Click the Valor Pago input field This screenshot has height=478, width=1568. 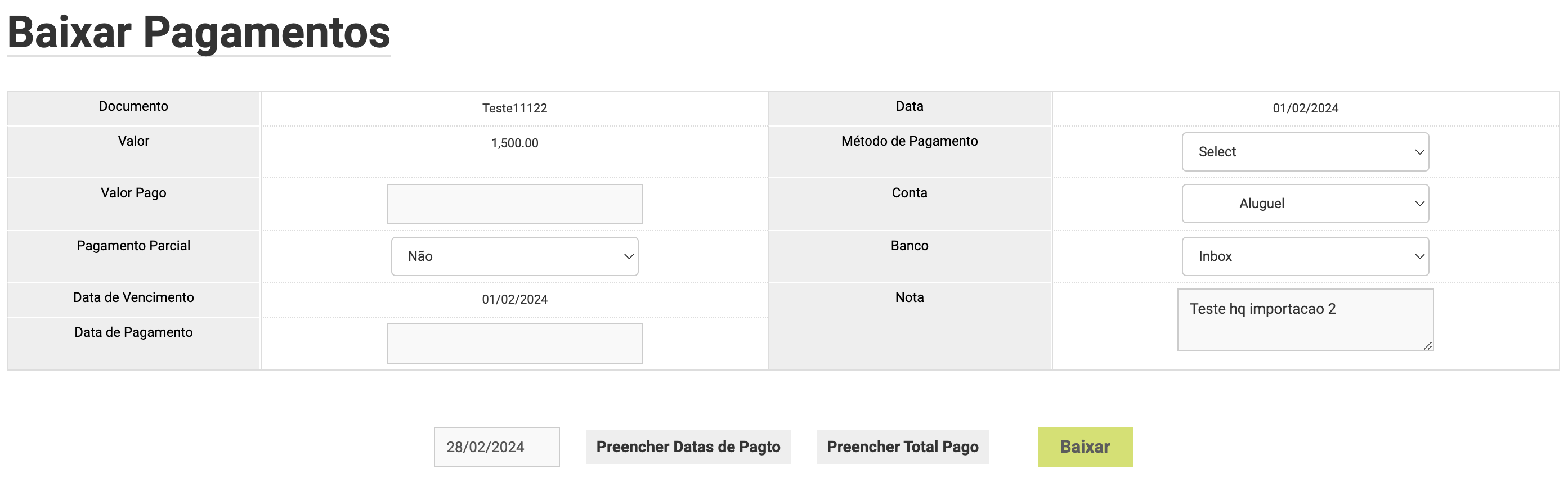pyautogui.click(x=514, y=204)
